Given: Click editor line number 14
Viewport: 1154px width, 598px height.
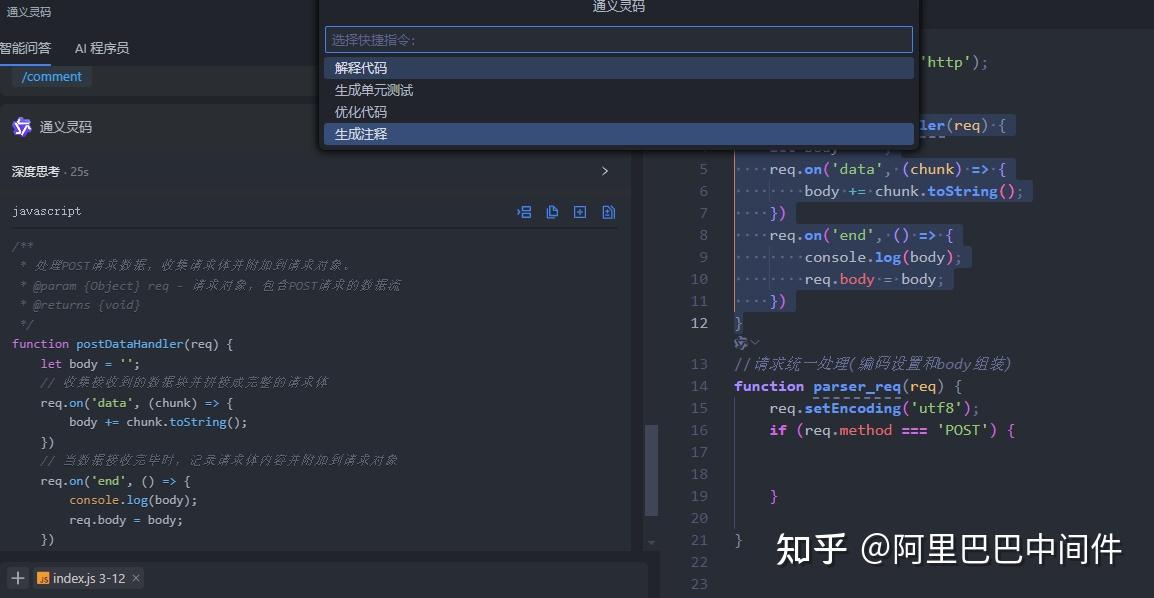Looking at the screenshot, I should pyautogui.click(x=699, y=386).
